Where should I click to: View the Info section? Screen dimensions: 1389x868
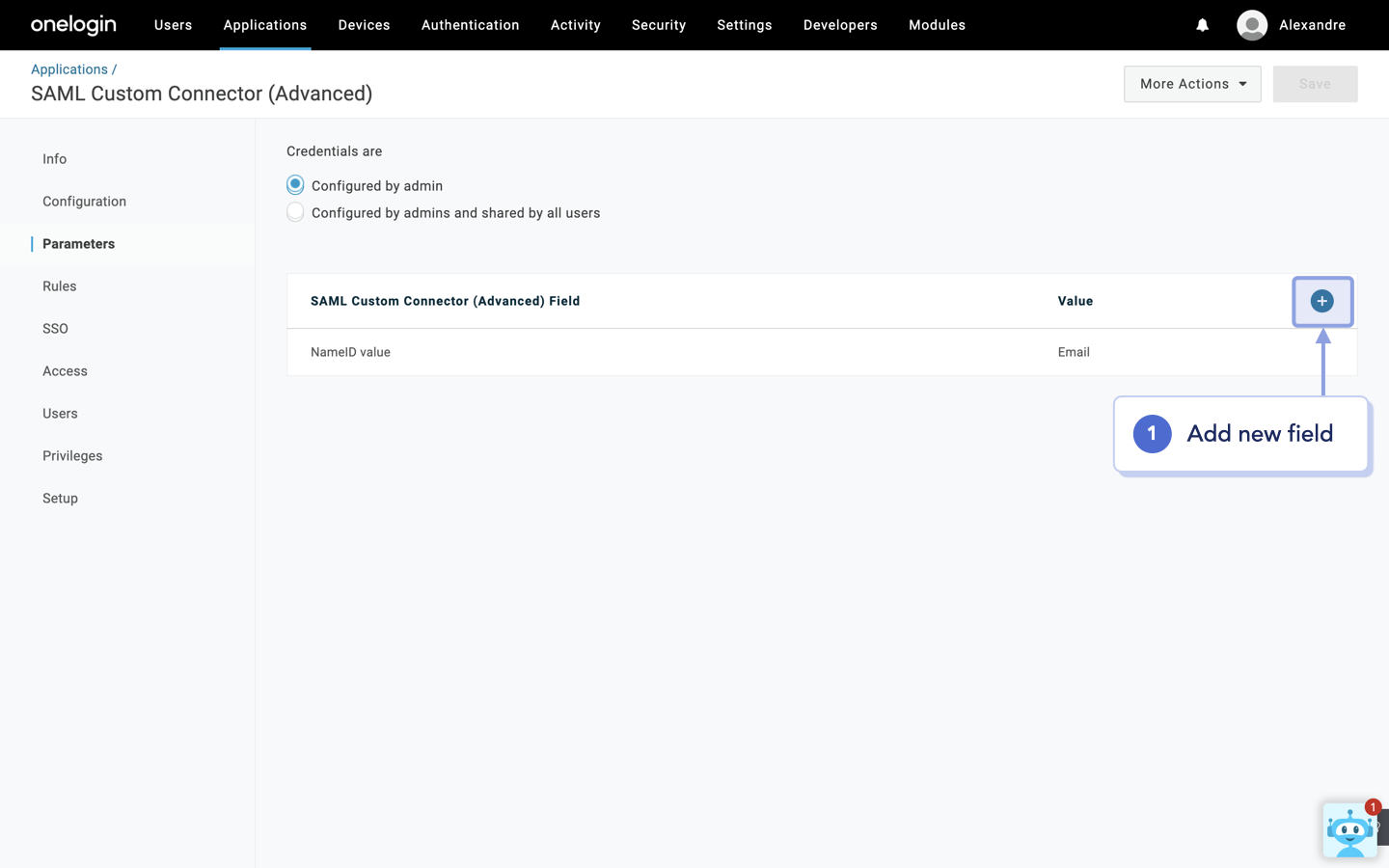click(54, 158)
